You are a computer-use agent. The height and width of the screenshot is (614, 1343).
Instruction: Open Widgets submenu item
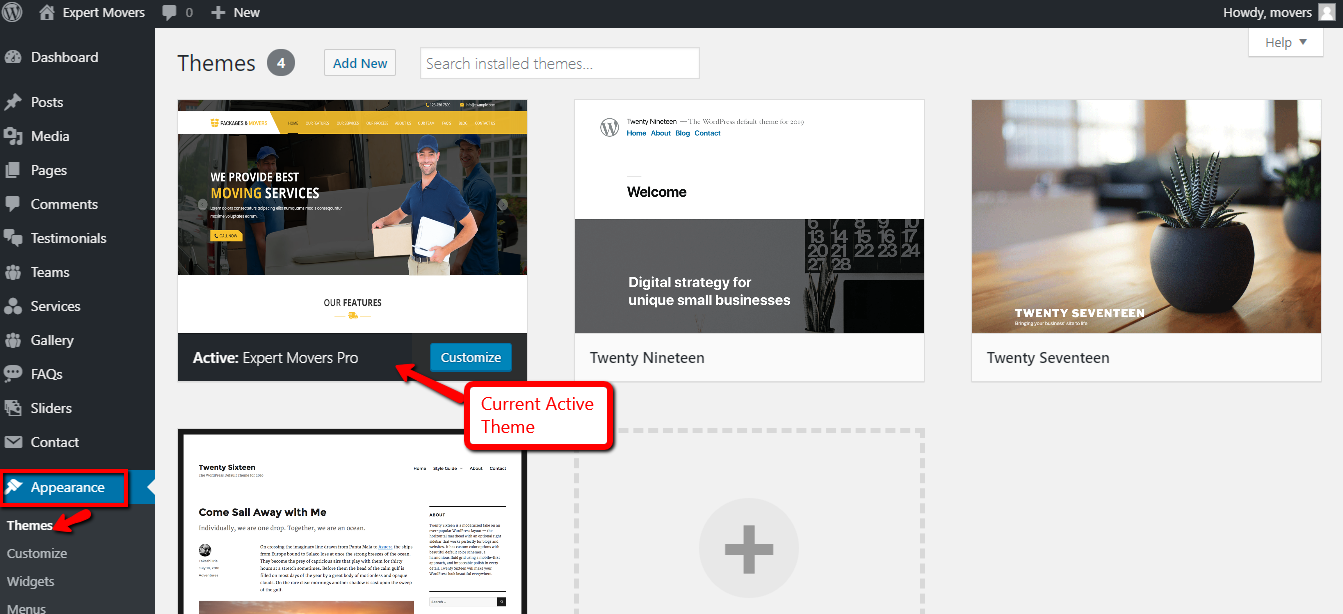click(x=31, y=581)
